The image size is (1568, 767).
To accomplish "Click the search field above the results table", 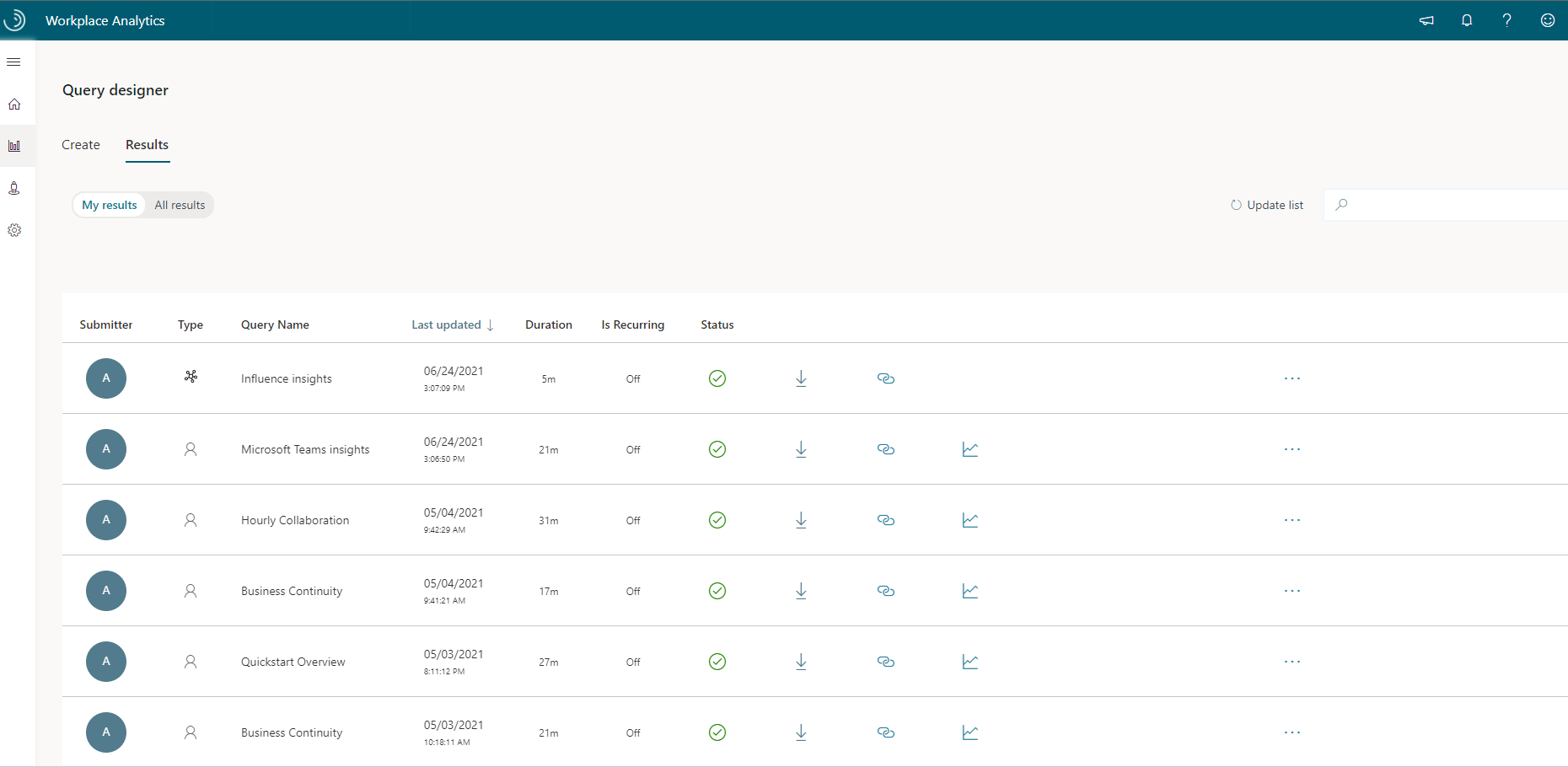I will tap(1446, 204).
